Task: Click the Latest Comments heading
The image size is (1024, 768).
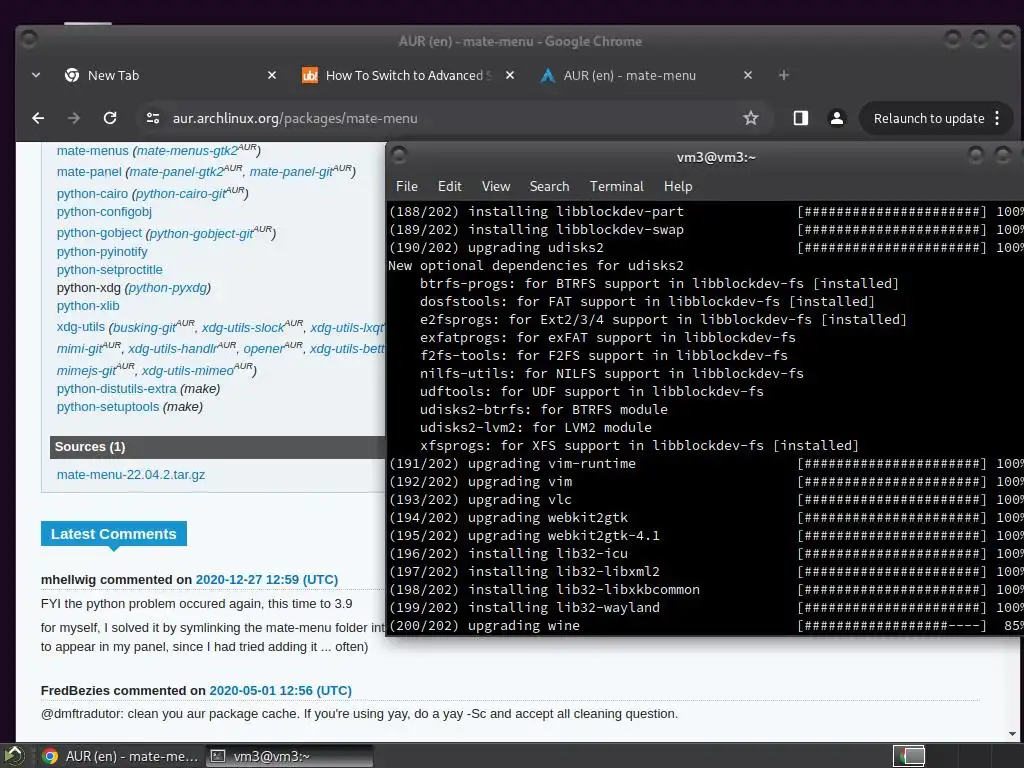Action: [x=114, y=534]
